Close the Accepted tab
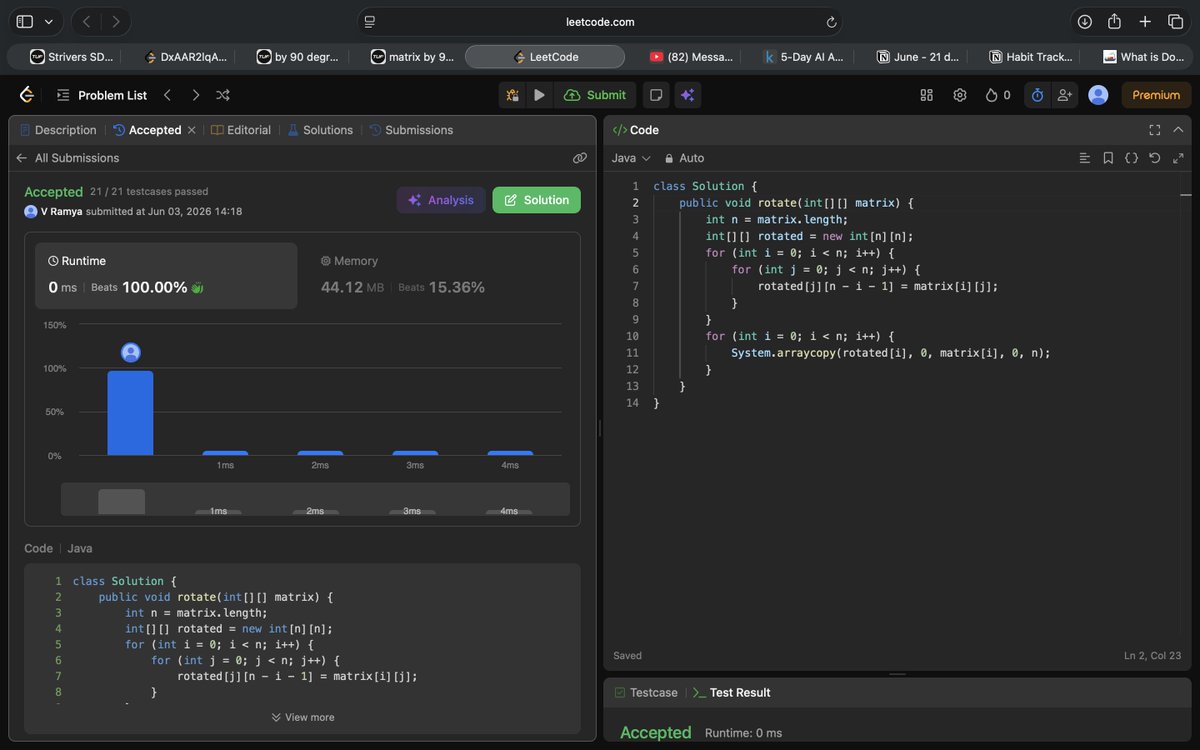 pos(191,130)
